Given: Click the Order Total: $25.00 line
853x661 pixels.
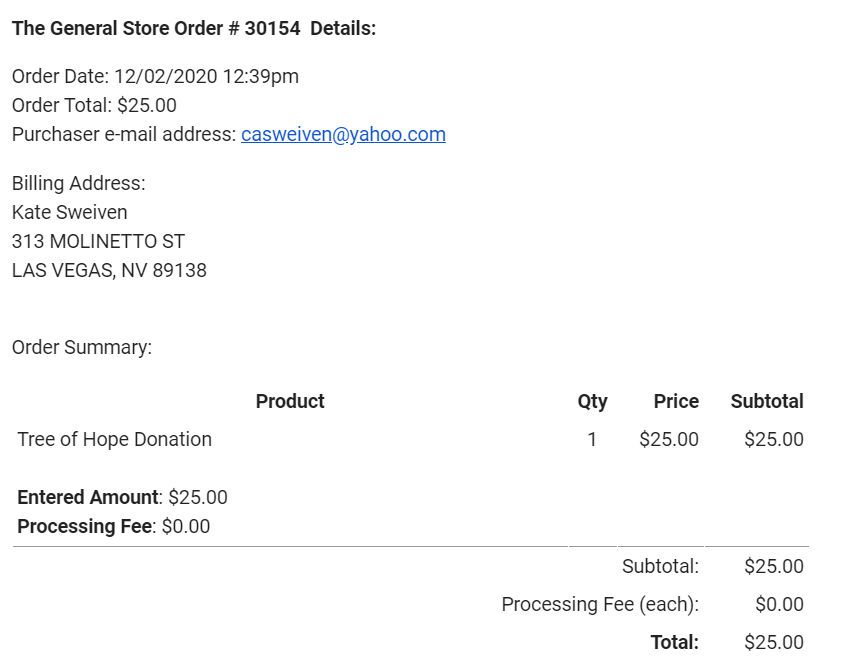Looking at the screenshot, I should 94,105.
